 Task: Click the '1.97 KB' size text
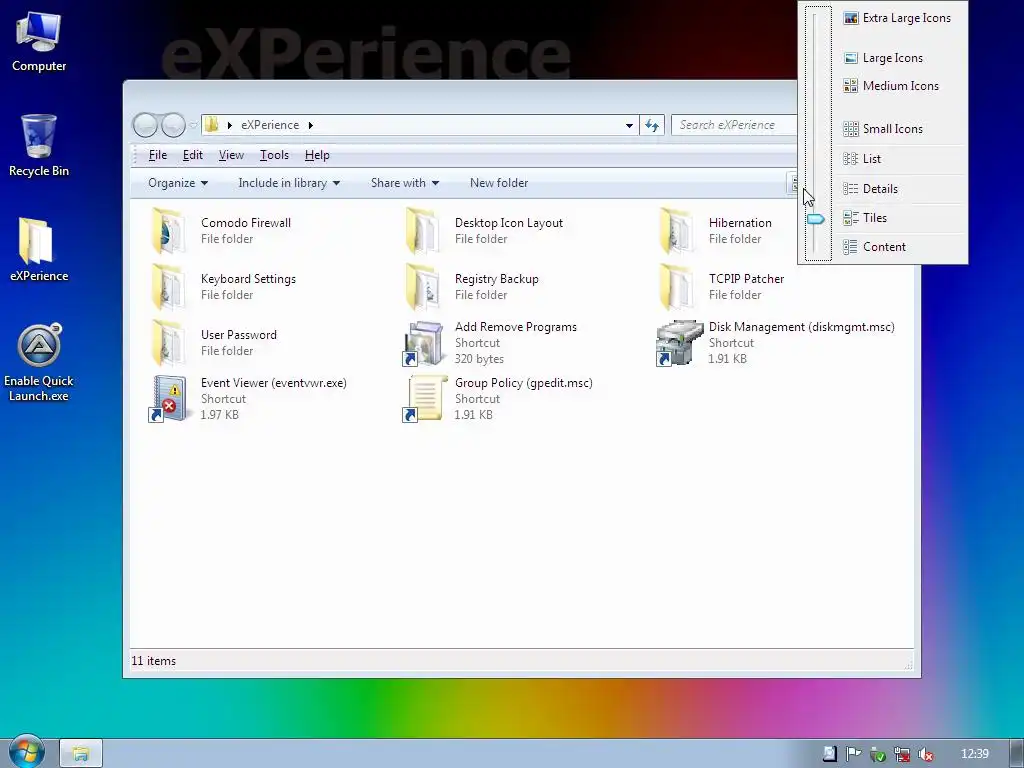point(219,415)
